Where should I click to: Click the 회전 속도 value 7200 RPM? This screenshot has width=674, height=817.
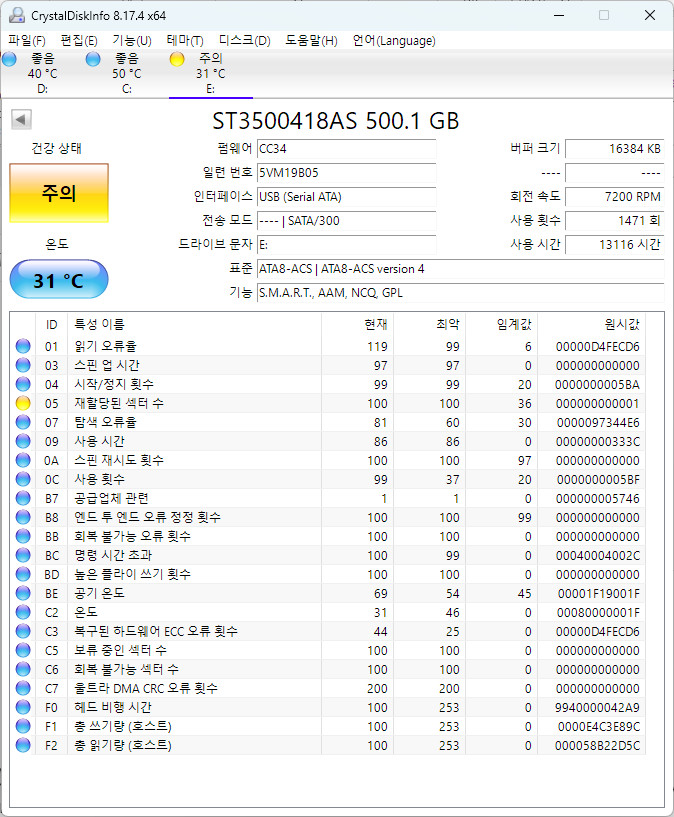[x=615, y=196]
